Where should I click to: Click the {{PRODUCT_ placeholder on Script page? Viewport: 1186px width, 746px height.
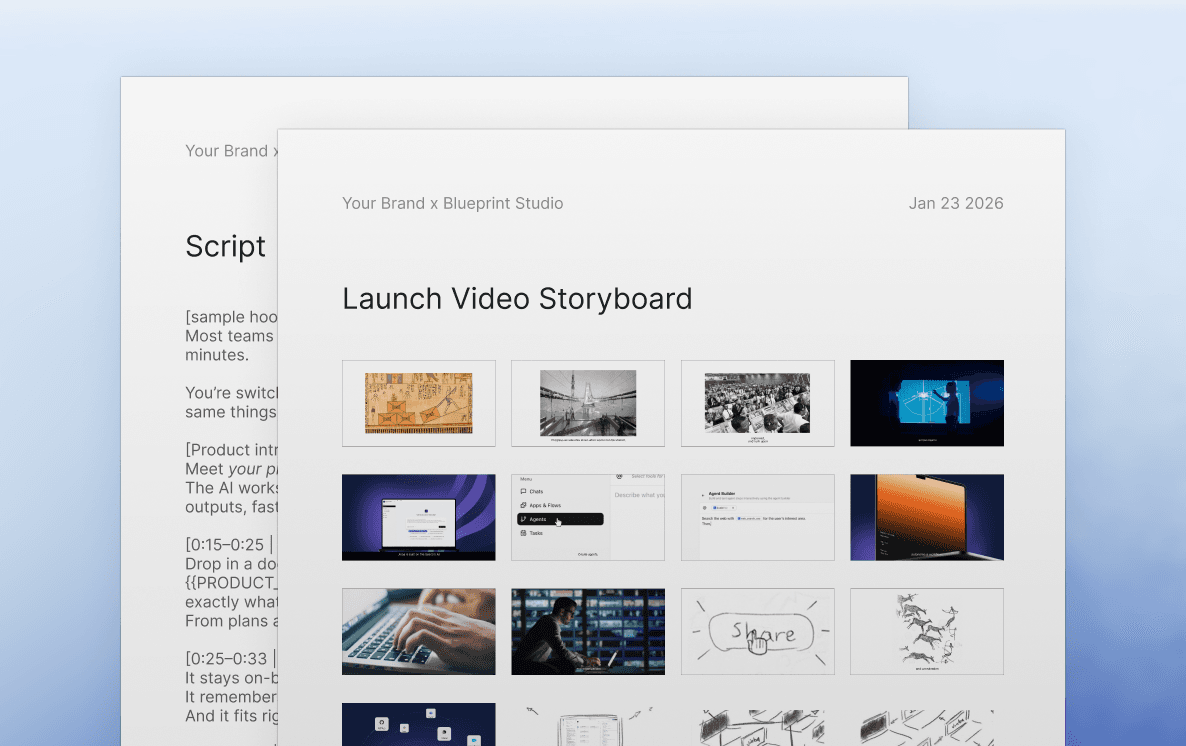click(x=231, y=583)
